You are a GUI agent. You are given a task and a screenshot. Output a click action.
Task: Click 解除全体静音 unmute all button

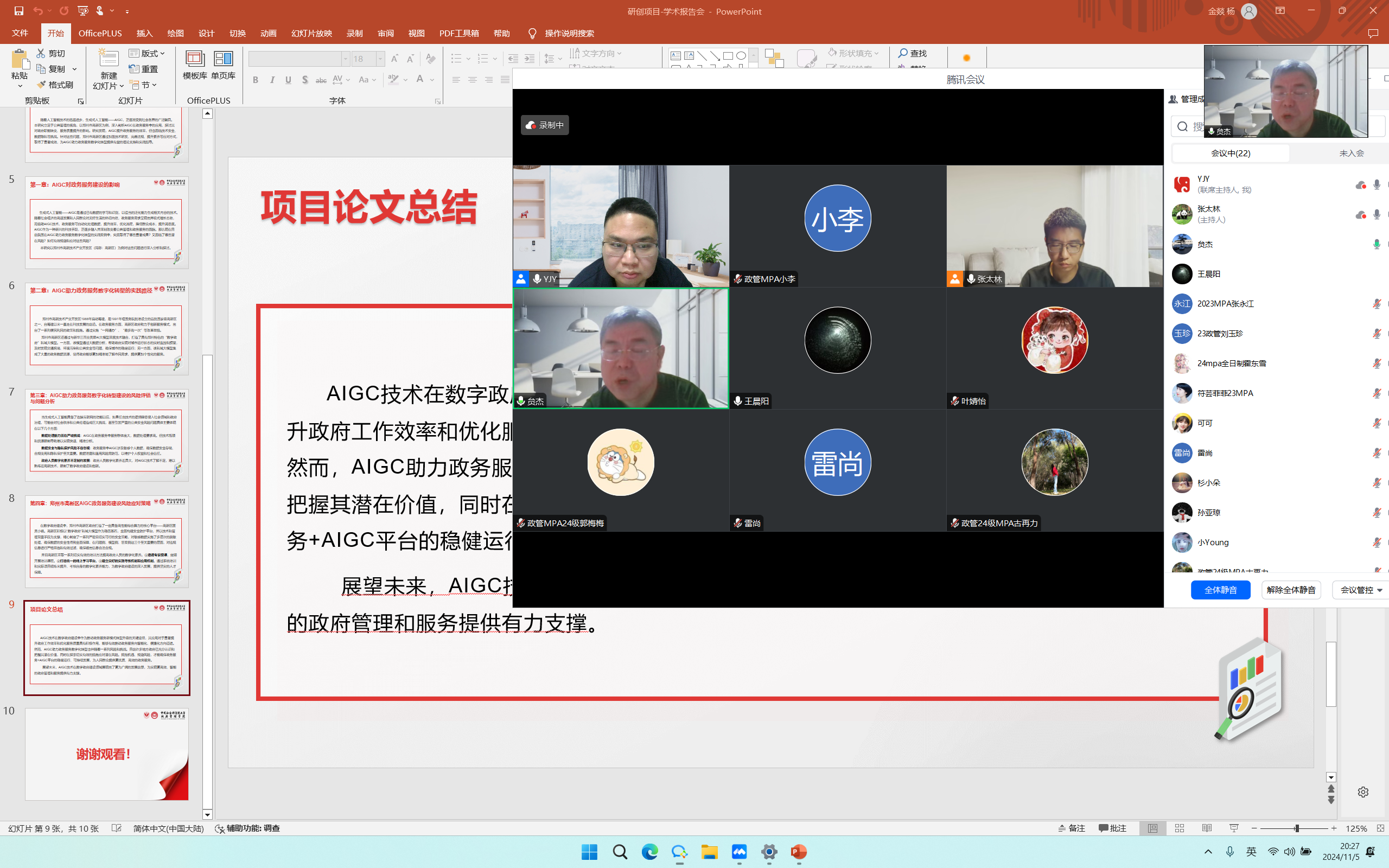1291,590
